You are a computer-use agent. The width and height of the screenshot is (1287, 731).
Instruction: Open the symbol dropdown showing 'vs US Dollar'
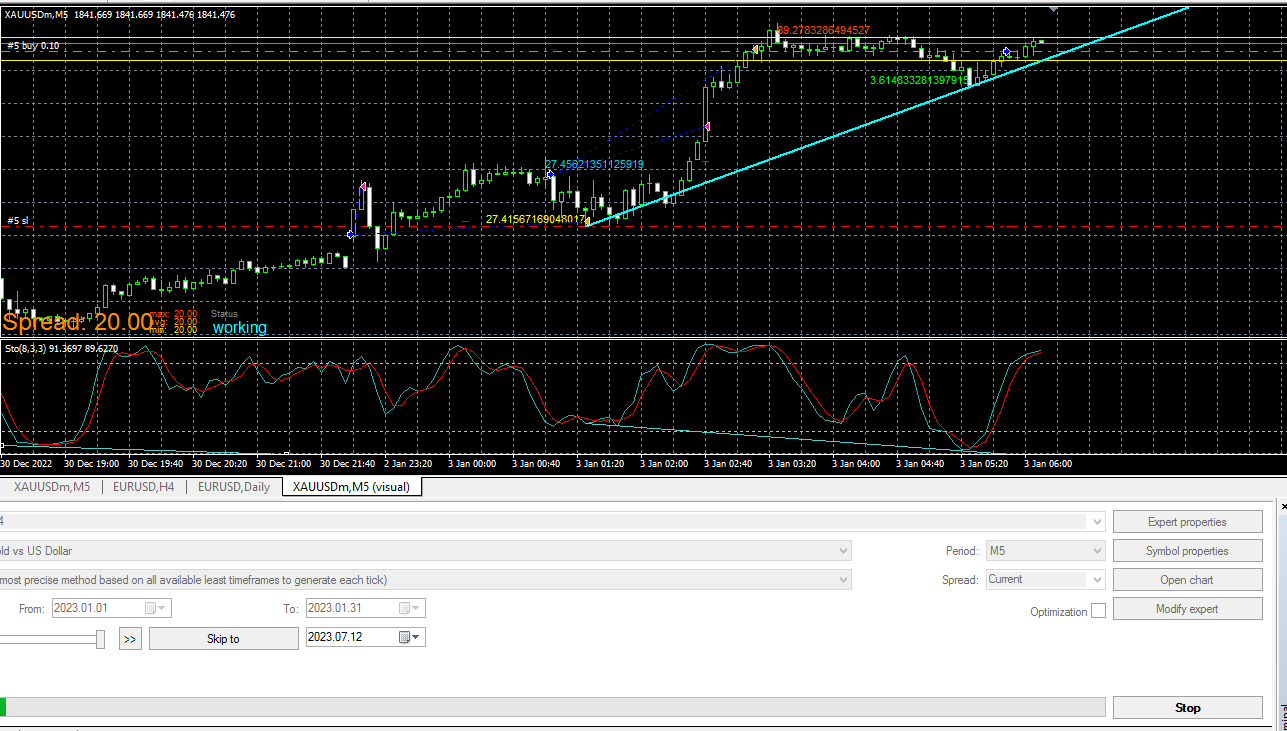844,551
